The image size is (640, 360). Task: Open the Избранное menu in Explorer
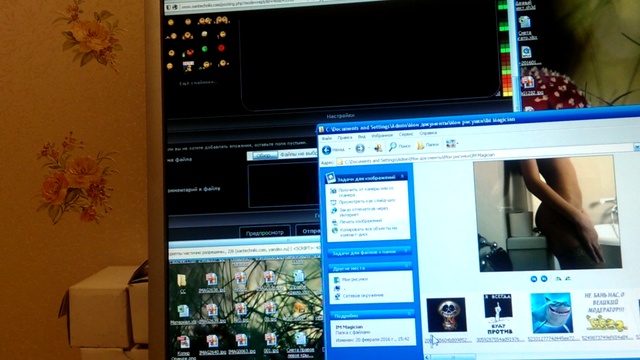tap(382, 136)
